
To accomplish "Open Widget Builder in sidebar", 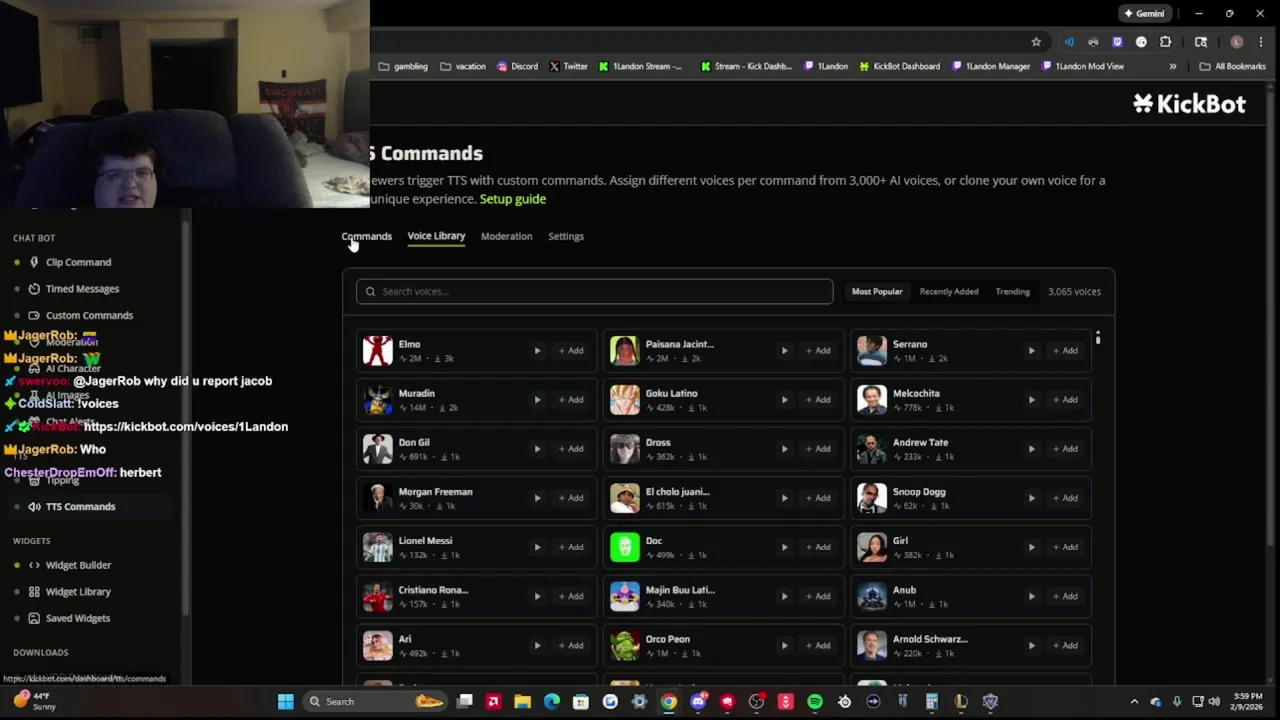I will [x=78, y=565].
